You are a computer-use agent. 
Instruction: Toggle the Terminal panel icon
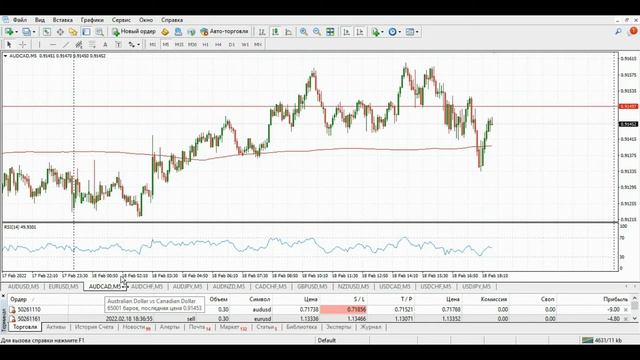point(86,32)
